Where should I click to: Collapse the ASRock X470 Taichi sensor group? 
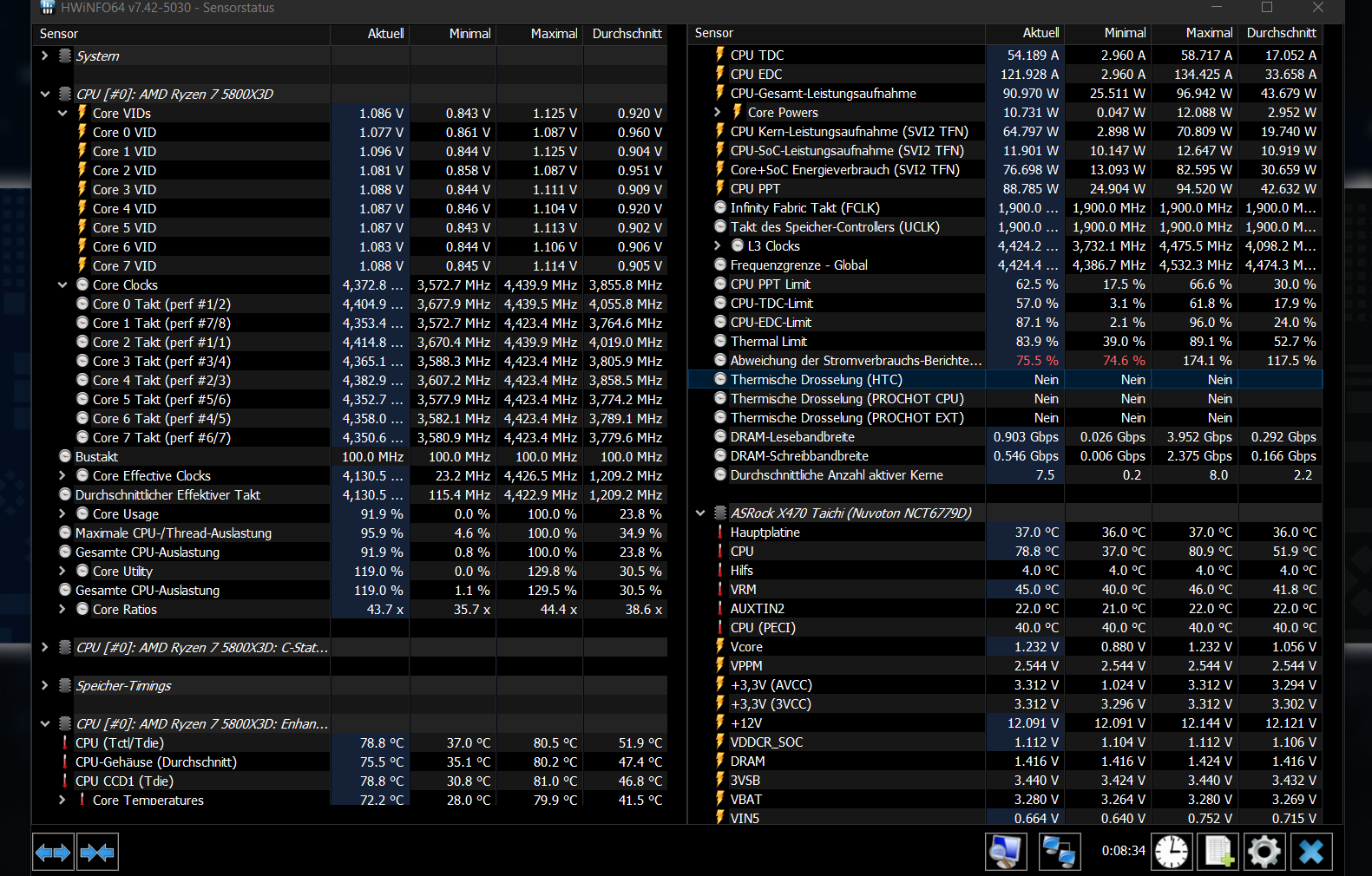coord(700,513)
